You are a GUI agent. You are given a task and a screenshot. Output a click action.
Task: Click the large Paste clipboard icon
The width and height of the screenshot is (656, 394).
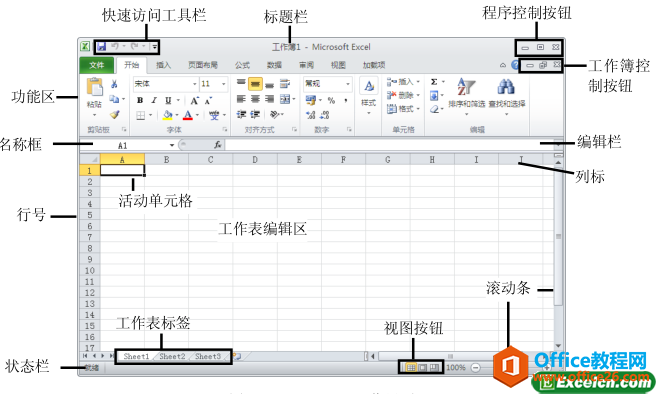(x=95, y=87)
